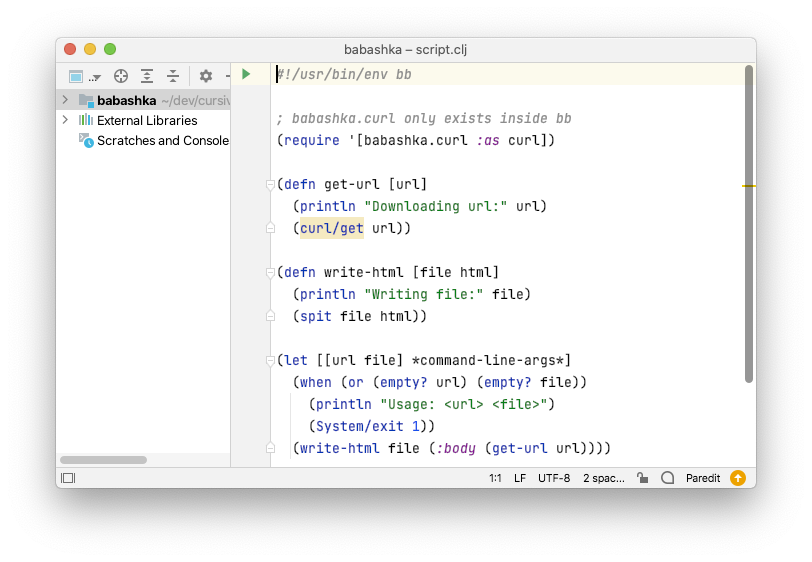Viewport: 812px width, 562px height.
Task: Click *command-line-args* symbol
Action: (487, 361)
